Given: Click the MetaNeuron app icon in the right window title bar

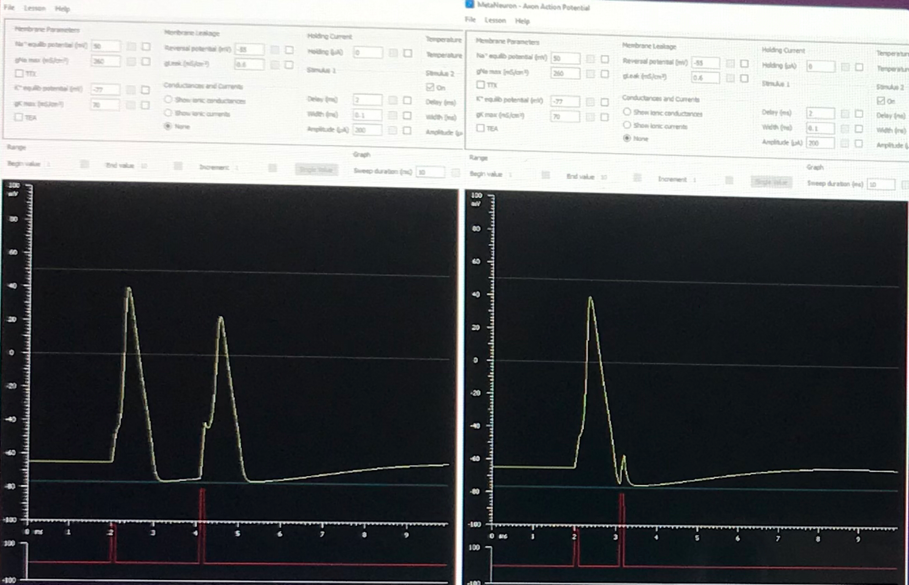Looking at the screenshot, I should tap(470, 4).
